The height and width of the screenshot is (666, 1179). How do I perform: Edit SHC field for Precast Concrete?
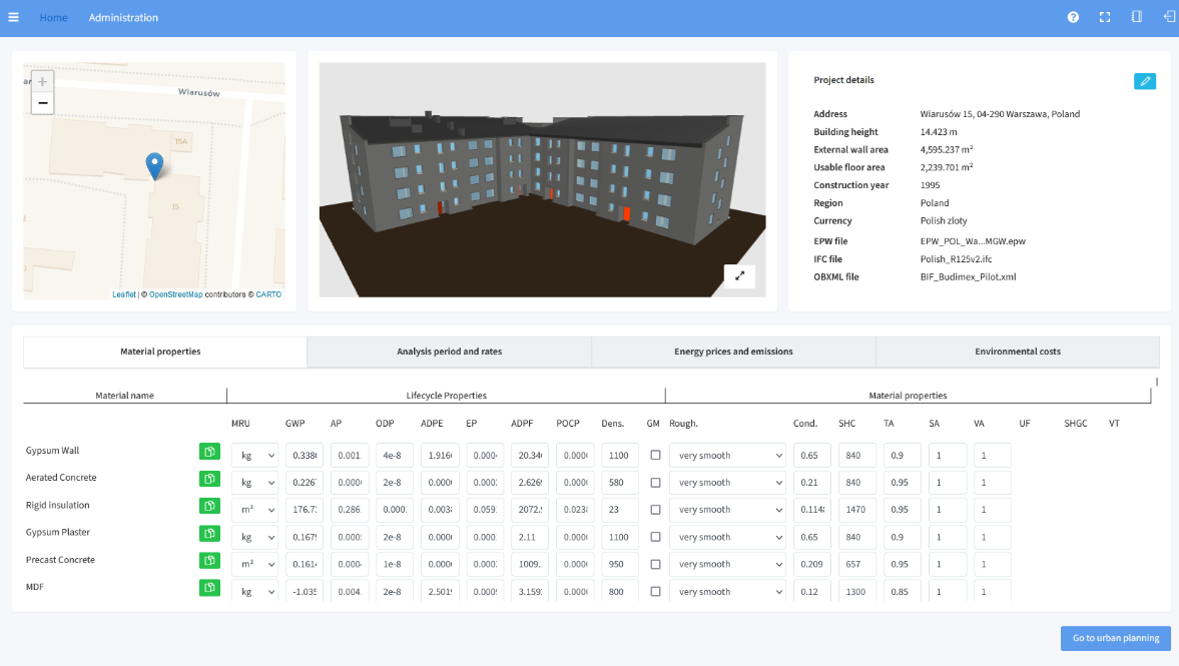[857, 565]
